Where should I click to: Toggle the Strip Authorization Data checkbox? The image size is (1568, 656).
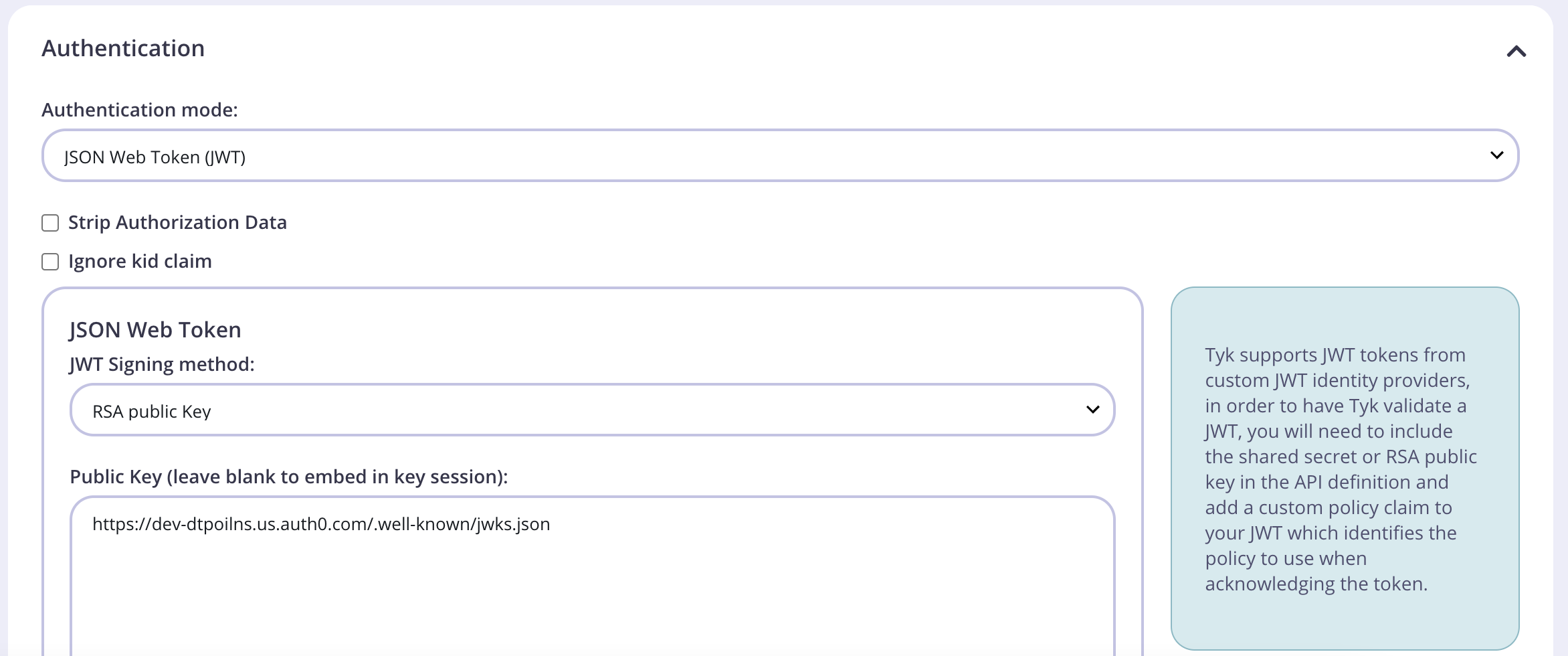50,222
